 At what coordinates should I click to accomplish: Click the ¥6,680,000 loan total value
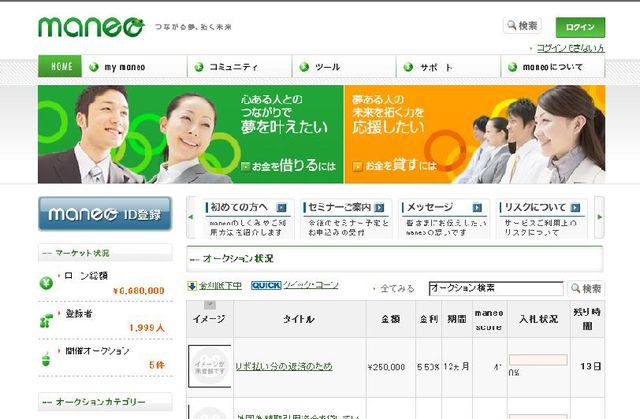[139, 291]
